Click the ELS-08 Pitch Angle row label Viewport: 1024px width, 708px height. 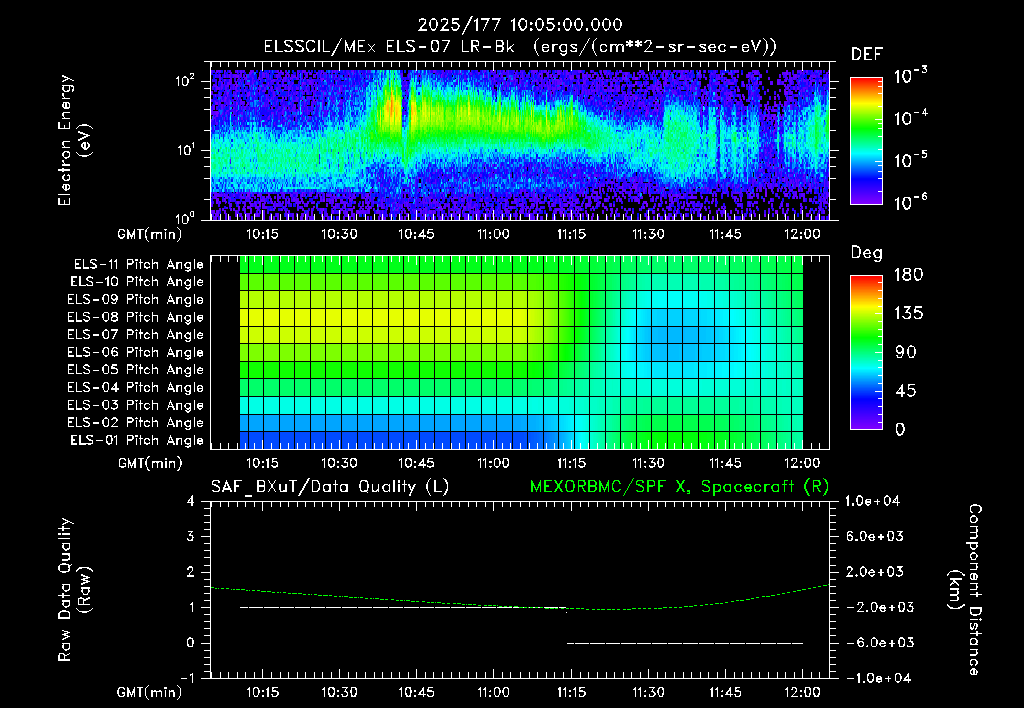[136, 317]
